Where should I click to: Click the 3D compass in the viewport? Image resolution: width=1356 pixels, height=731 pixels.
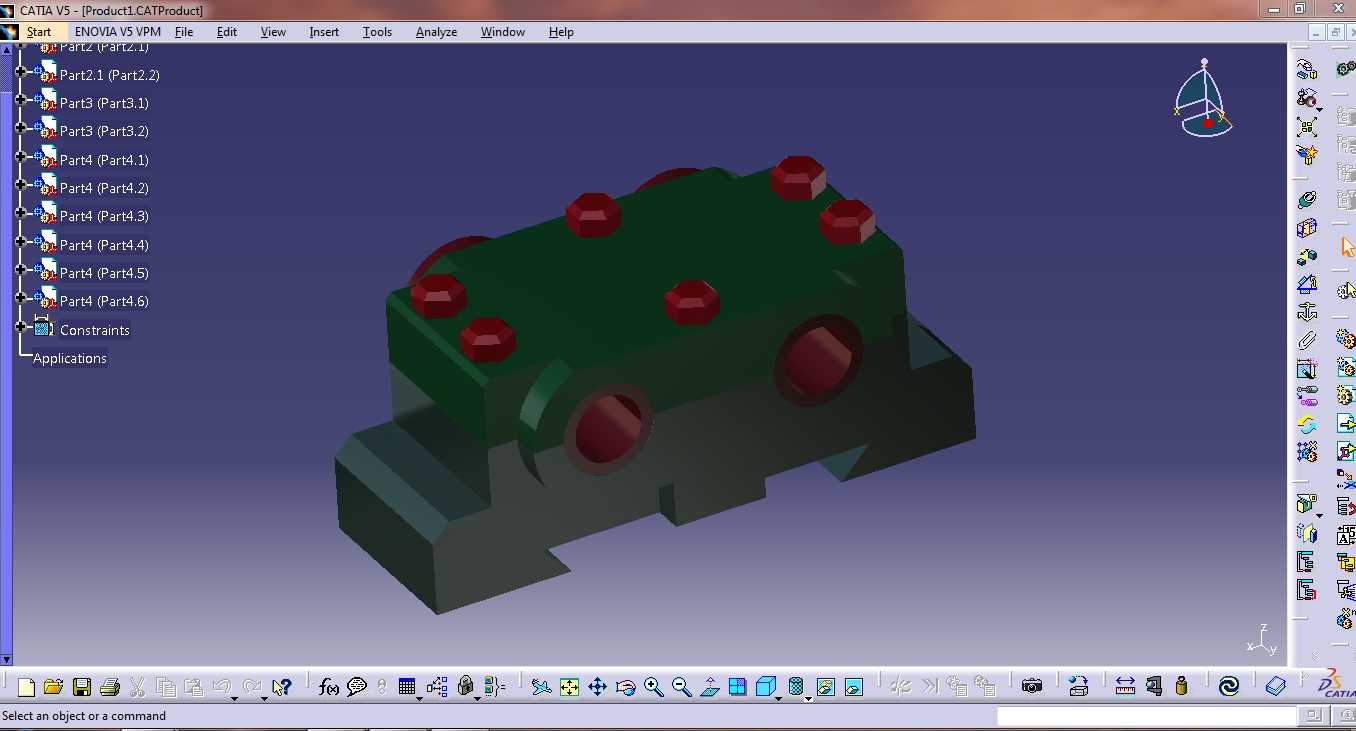tap(1204, 100)
